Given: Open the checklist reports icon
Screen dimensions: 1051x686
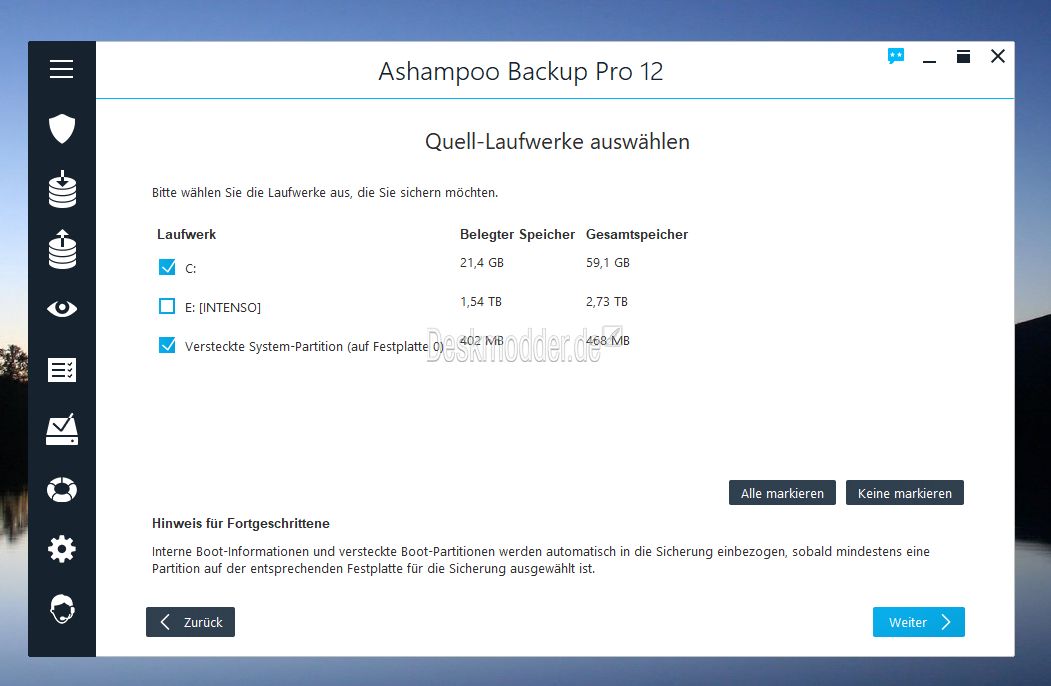Looking at the screenshot, I should pyautogui.click(x=62, y=369).
